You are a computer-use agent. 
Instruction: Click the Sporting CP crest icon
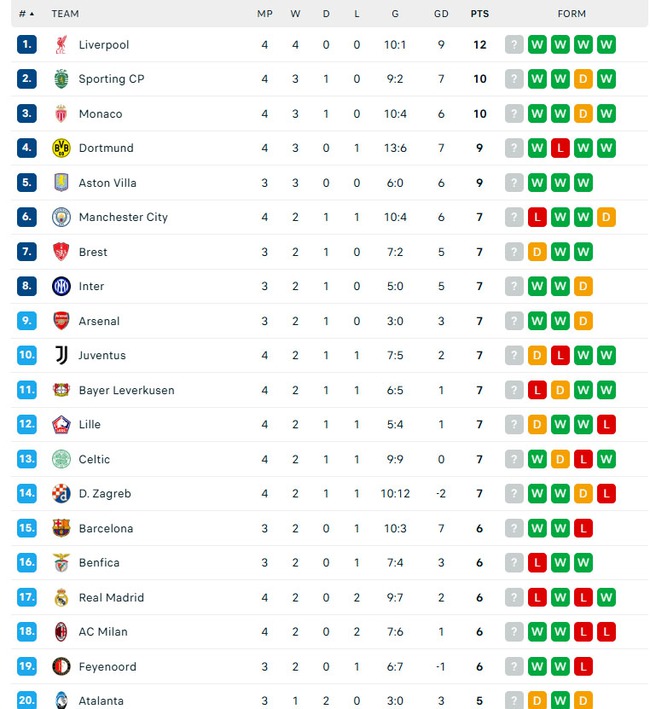(61, 79)
